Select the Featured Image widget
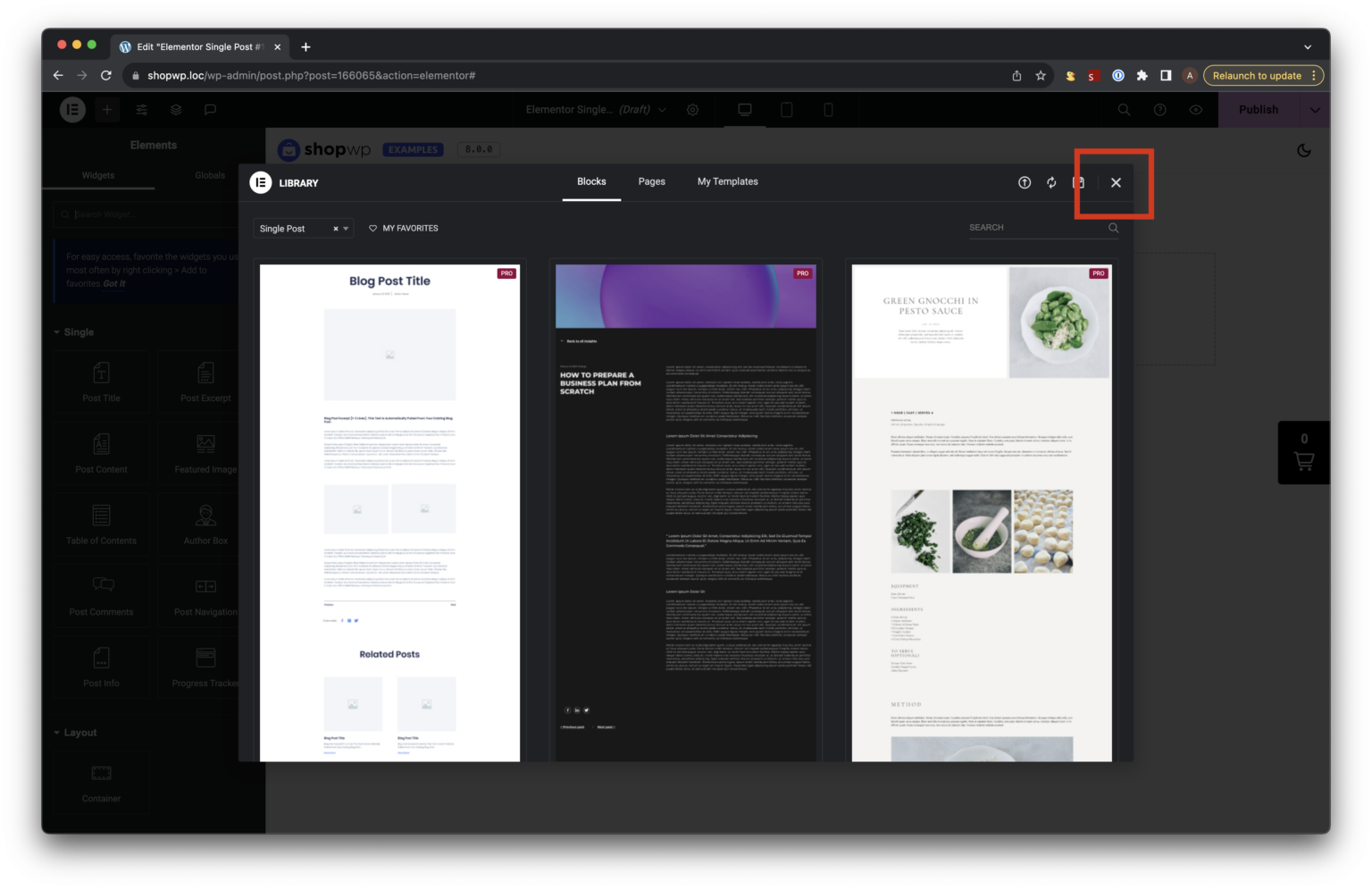The image size is (1372, 889). (x=205, y=454)
